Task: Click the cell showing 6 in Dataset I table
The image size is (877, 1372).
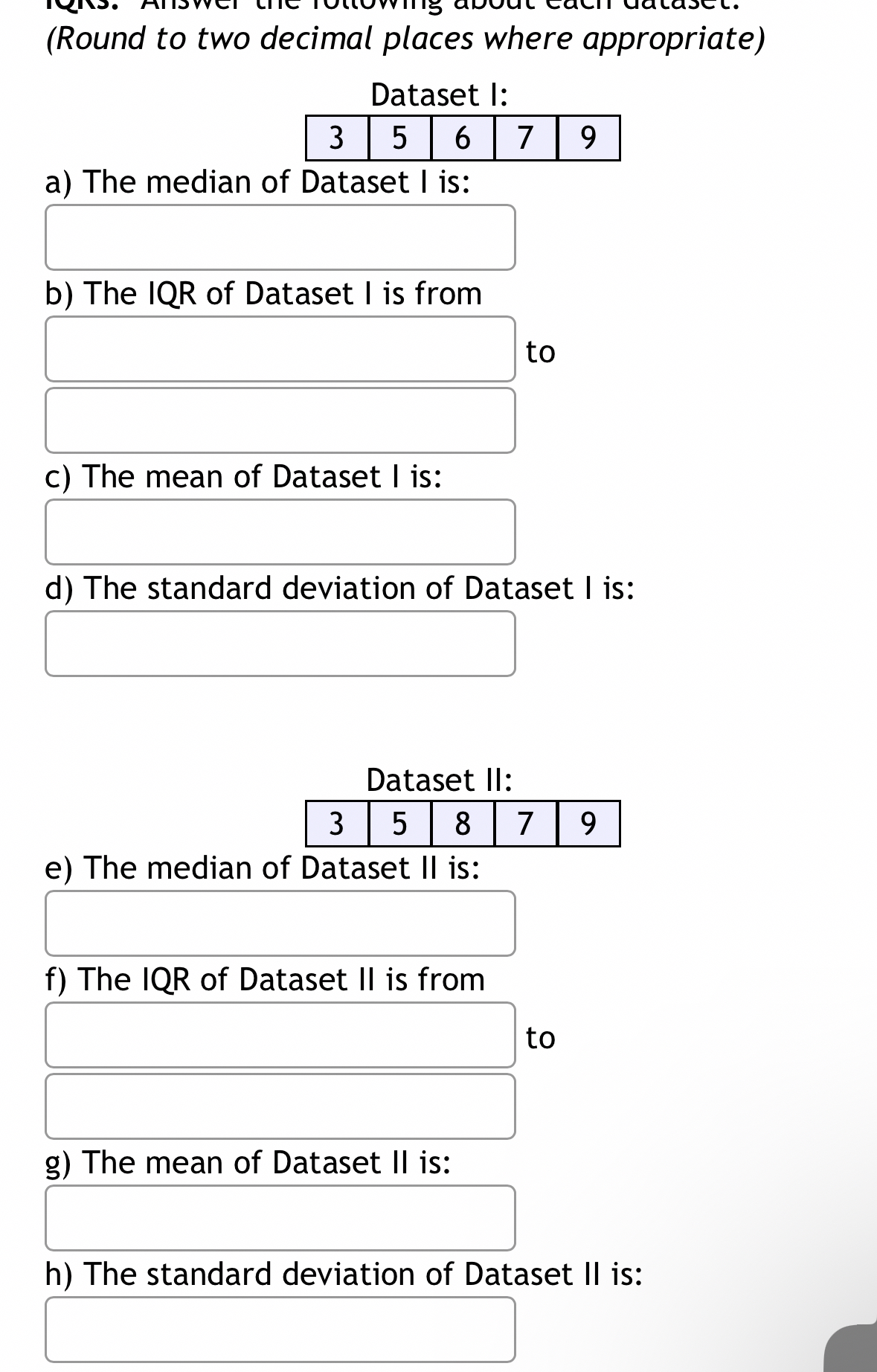Action: click(x=461, y=138)
